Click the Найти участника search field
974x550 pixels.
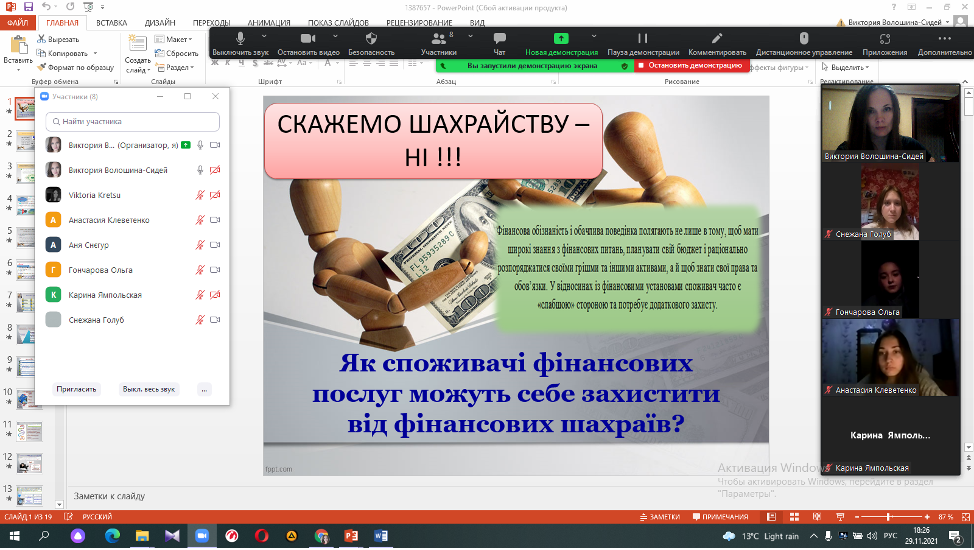click(133, 121)
